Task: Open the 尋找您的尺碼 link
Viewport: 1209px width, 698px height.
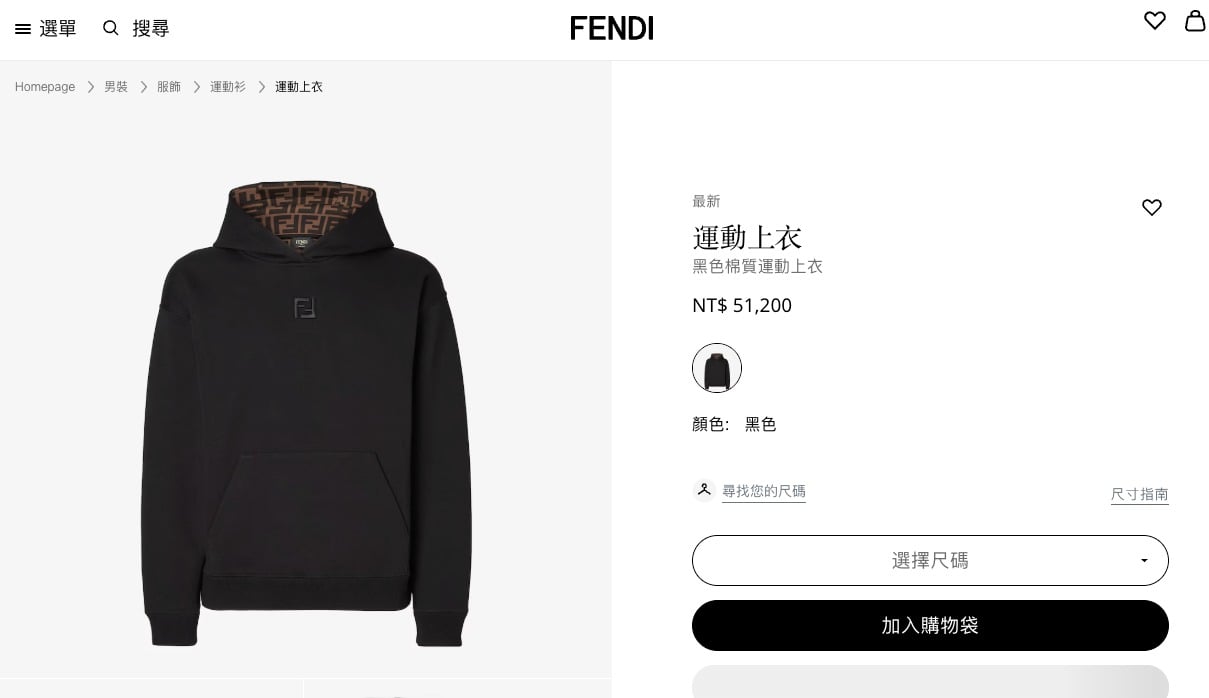Action: (x=764, y=491)
